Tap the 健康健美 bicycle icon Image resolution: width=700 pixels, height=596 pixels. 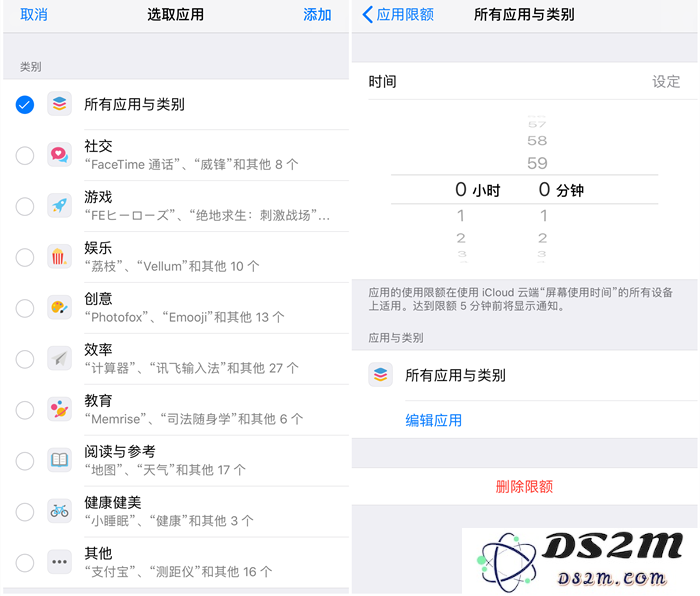click(59, 511)
